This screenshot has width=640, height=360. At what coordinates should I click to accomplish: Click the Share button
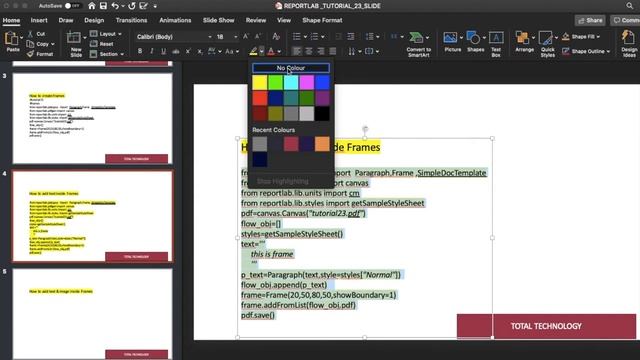click(x=590, y=20)
